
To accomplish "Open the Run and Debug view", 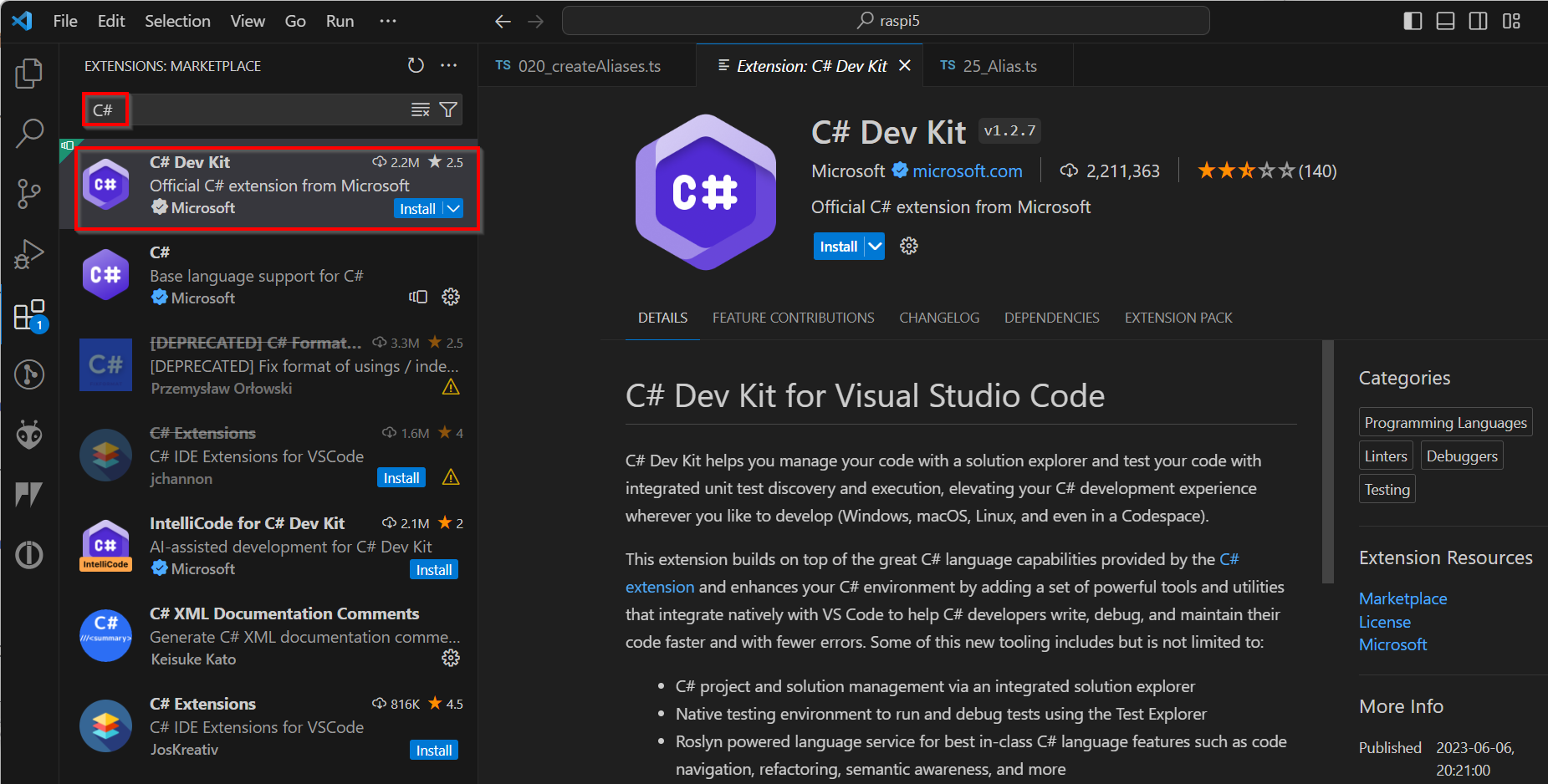I will [29, 254].
